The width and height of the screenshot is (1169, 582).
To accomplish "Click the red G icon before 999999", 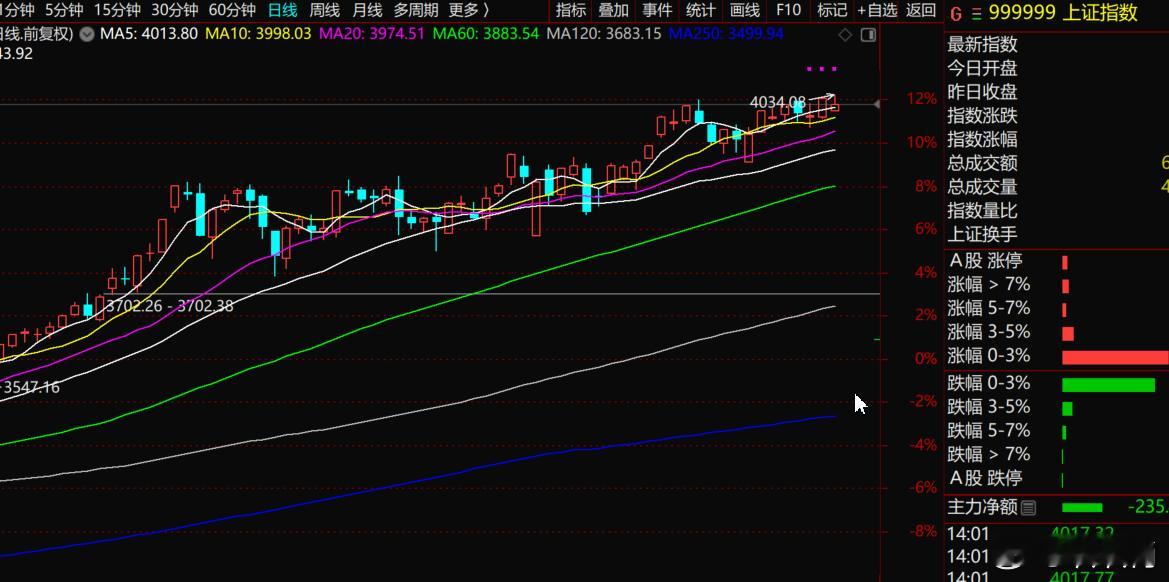I will [x=956, y=12].
